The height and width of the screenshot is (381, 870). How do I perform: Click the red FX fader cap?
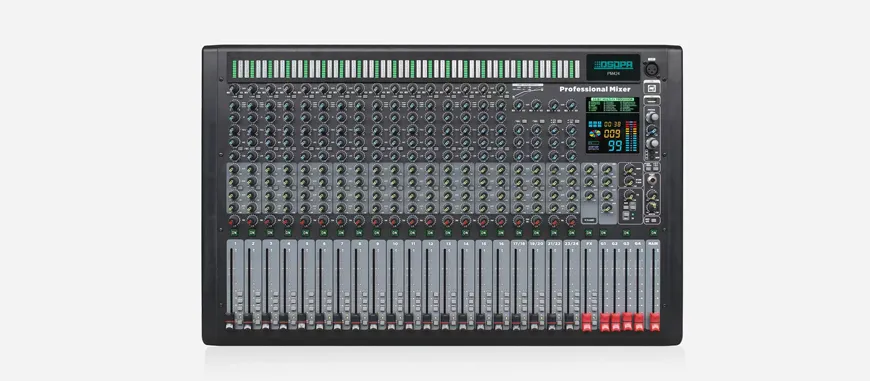tap(588, 321)
